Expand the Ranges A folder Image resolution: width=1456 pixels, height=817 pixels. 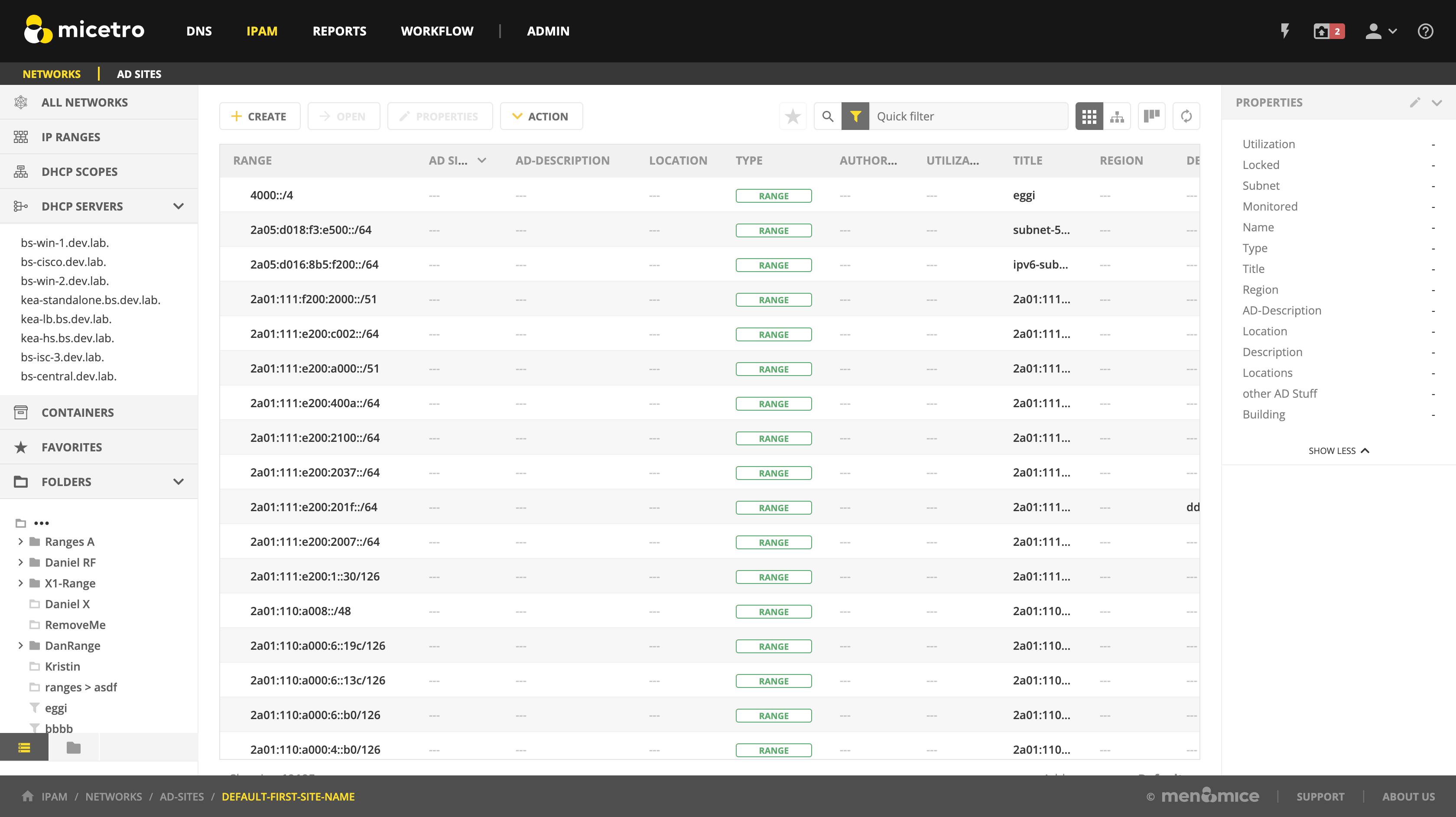coord(21,541)
